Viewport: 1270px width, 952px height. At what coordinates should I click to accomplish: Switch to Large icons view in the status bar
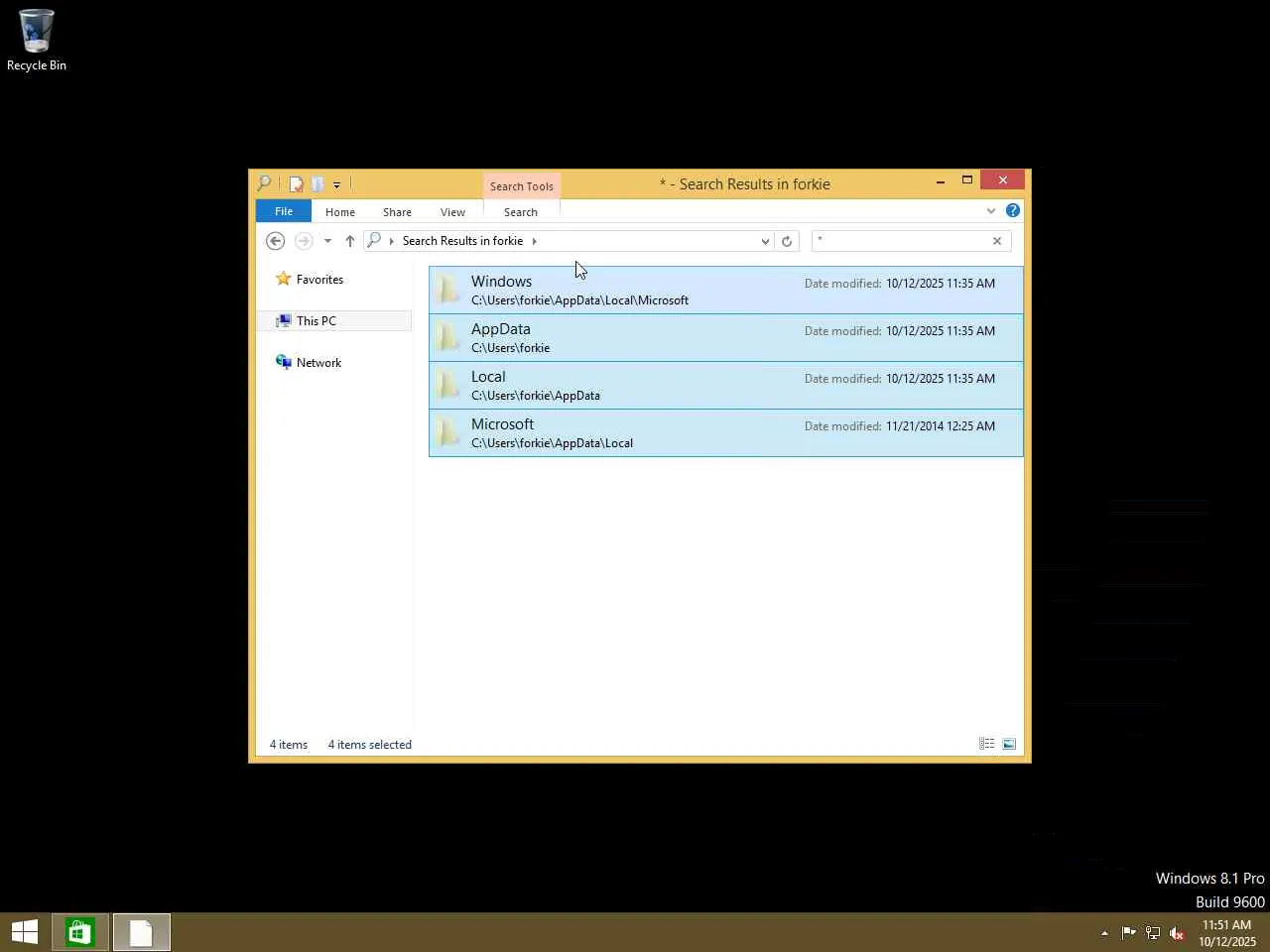1009,744
